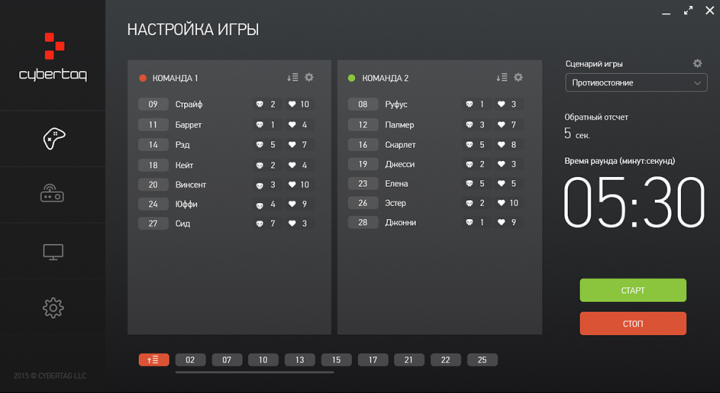The image size is (720, 393).
Task: Select player number 23 badge
Action: pyautogui.click(x=363, y=184)
